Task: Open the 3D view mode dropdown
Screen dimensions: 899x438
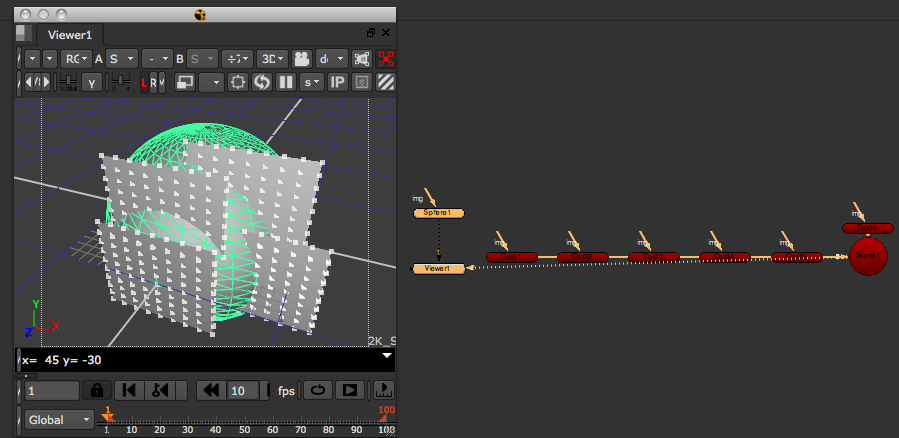Action: [272, 59]
